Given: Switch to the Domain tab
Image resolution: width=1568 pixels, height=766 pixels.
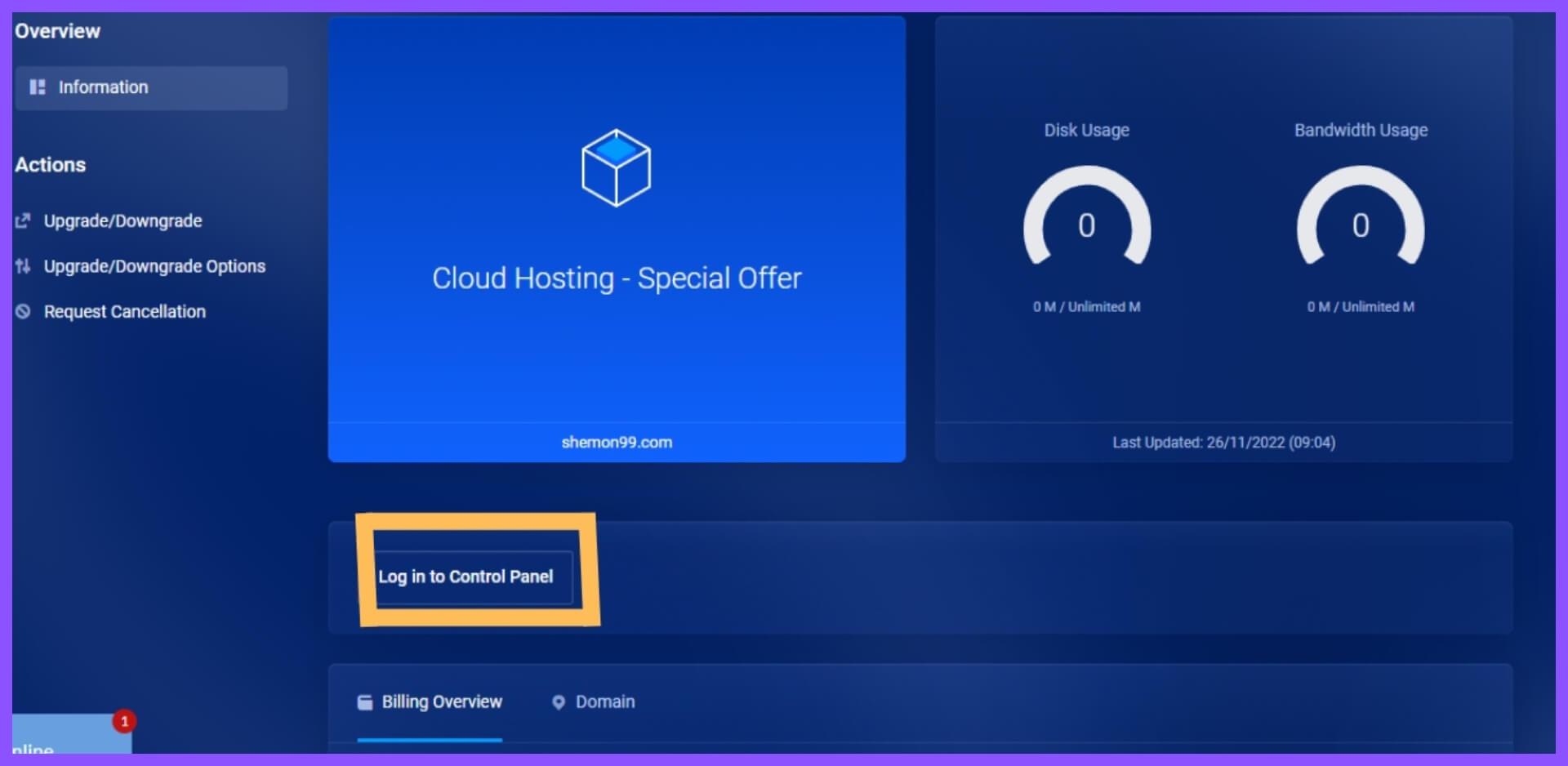Looking at the screenshot, I should pos(604,702).
